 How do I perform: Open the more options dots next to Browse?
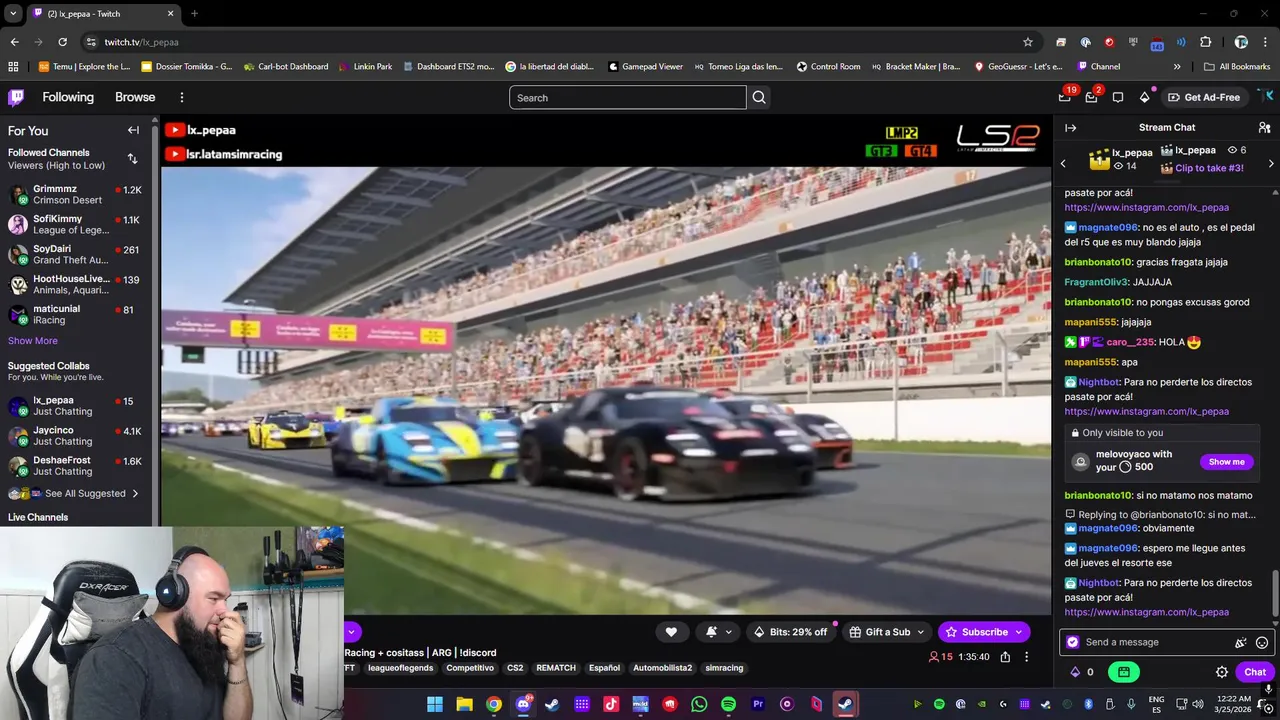[181, 97]
